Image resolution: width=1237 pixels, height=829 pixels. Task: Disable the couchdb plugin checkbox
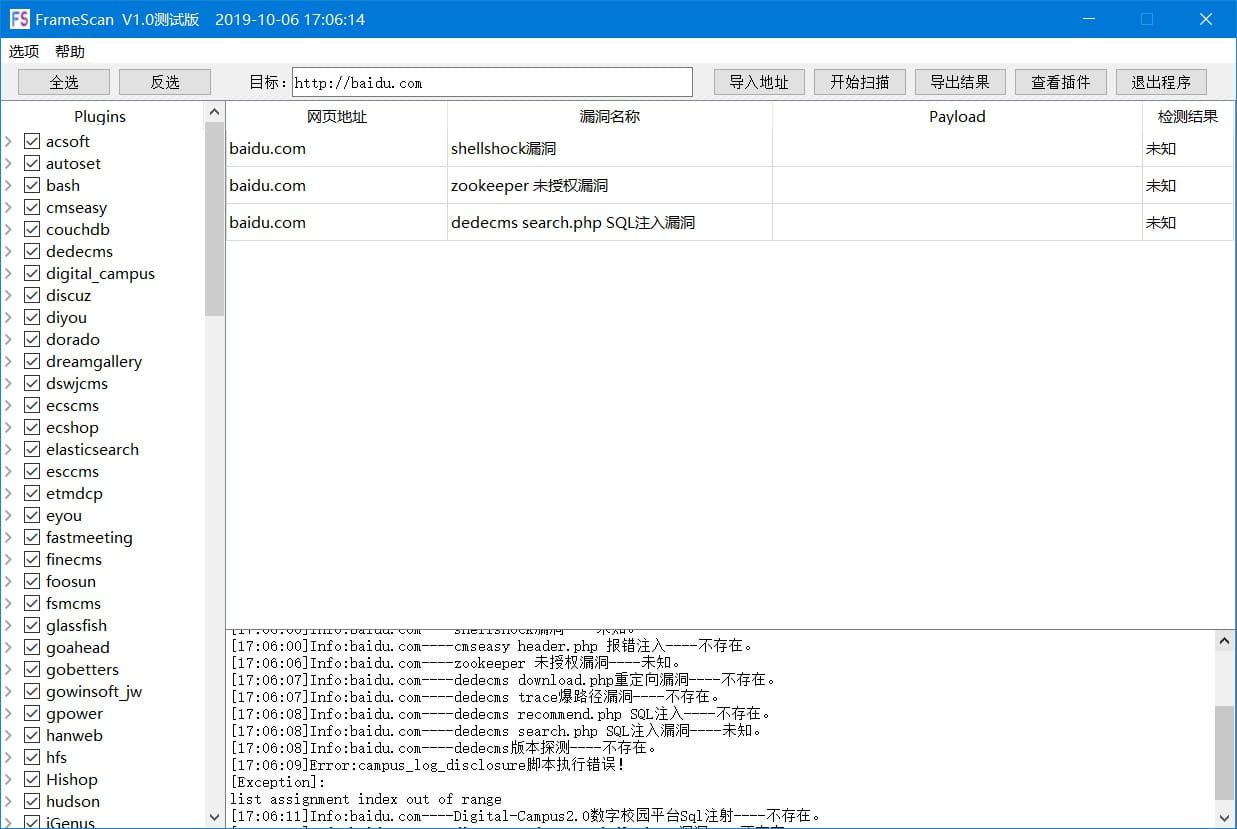coord(32,229)
